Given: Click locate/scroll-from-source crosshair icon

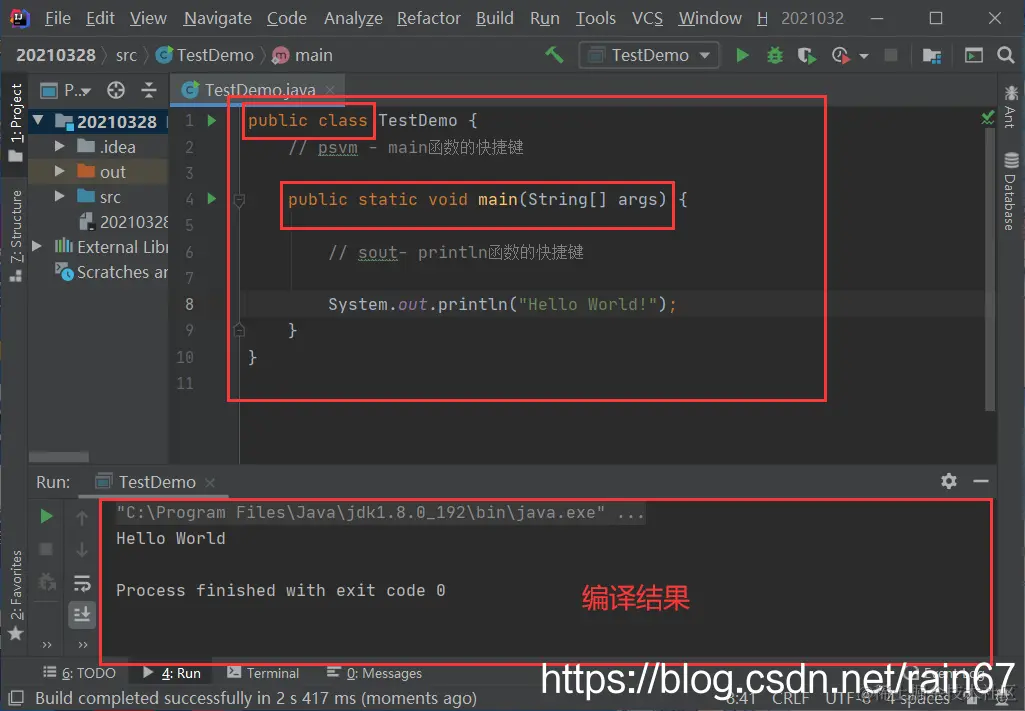Looking at the screenshot, I should point(116,90).
